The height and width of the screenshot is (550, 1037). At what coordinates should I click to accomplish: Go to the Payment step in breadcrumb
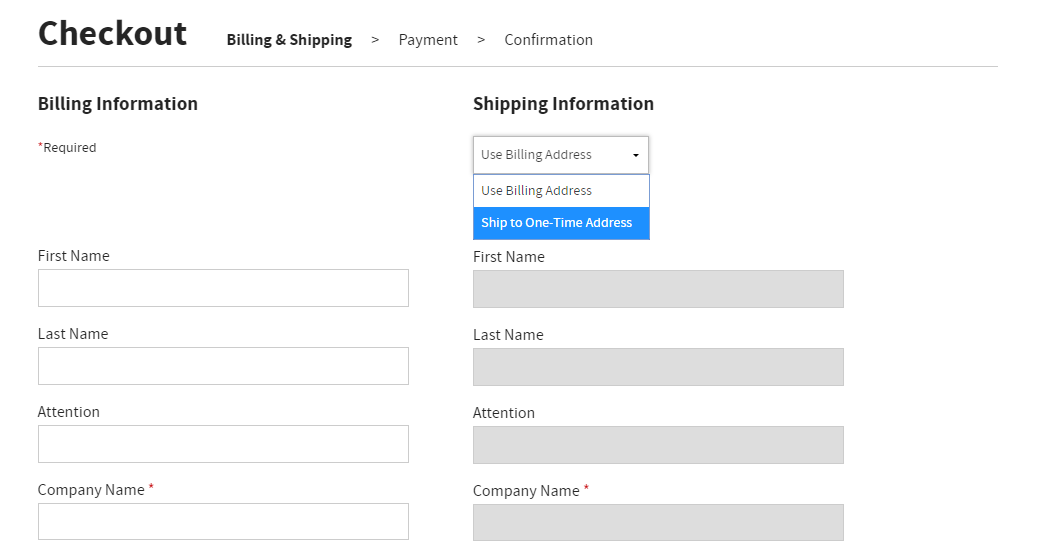428,40
